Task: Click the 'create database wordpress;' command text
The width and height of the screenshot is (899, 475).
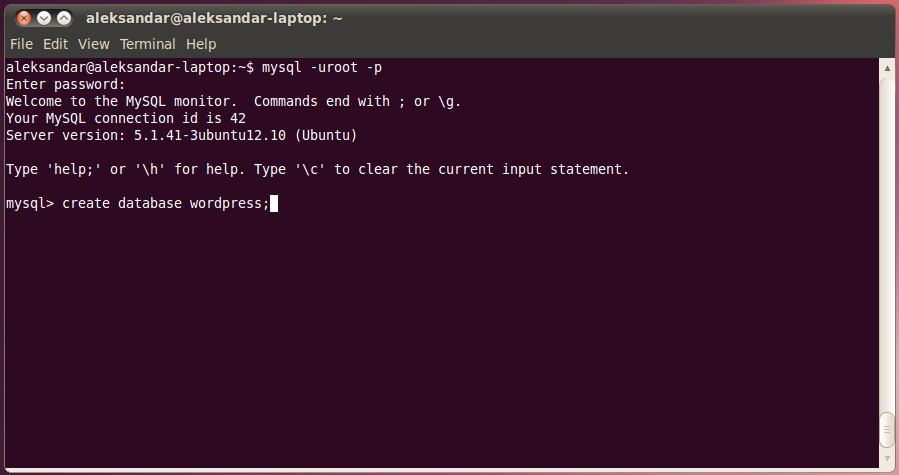Action: click(x=166, y=204)
